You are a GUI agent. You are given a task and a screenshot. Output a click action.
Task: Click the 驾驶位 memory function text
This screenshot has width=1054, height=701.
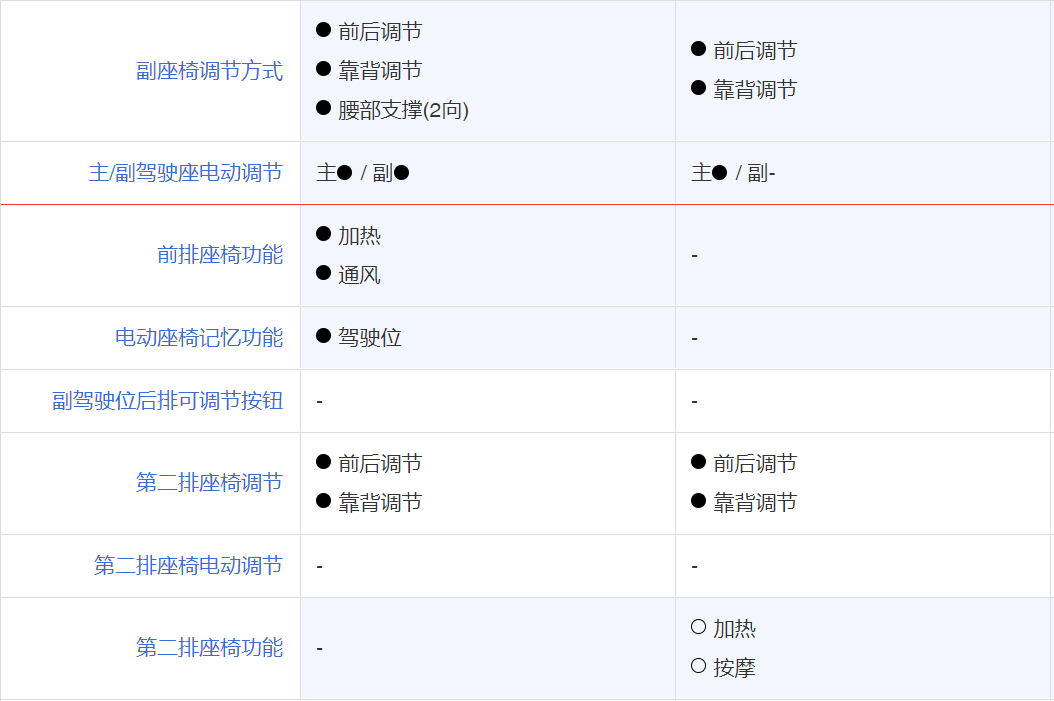(x=370, y=337)
